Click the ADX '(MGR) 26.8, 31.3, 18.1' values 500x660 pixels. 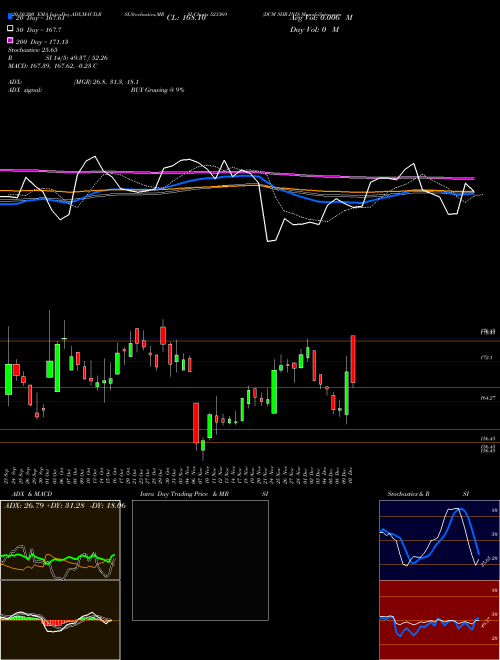(106, 82)
